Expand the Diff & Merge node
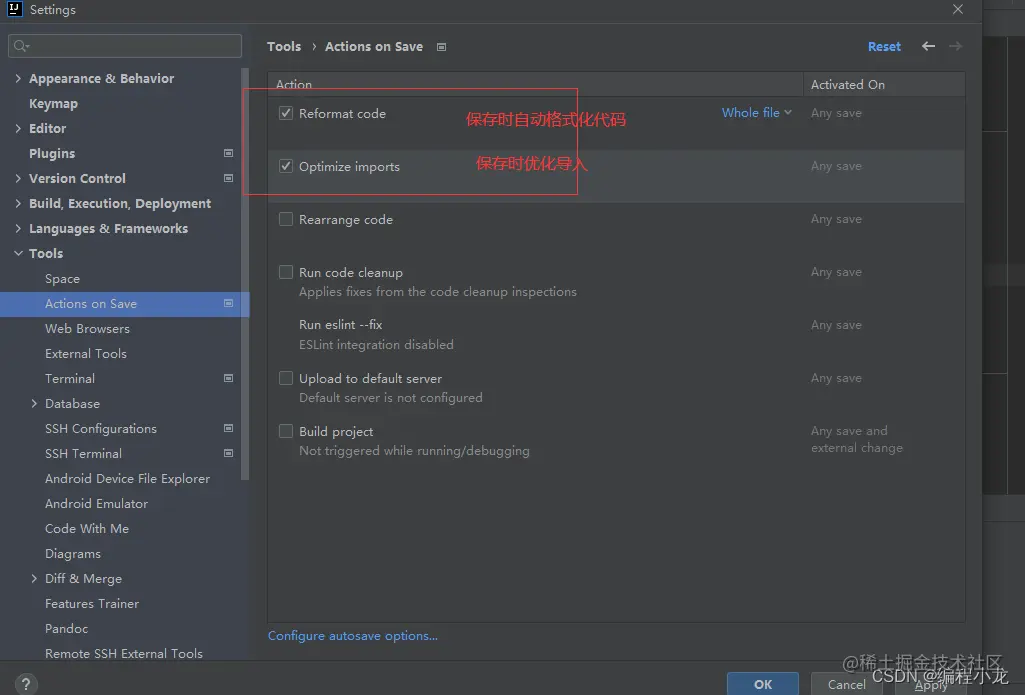Viewport: 1025px width, 695px height. [x=34, y=579]
